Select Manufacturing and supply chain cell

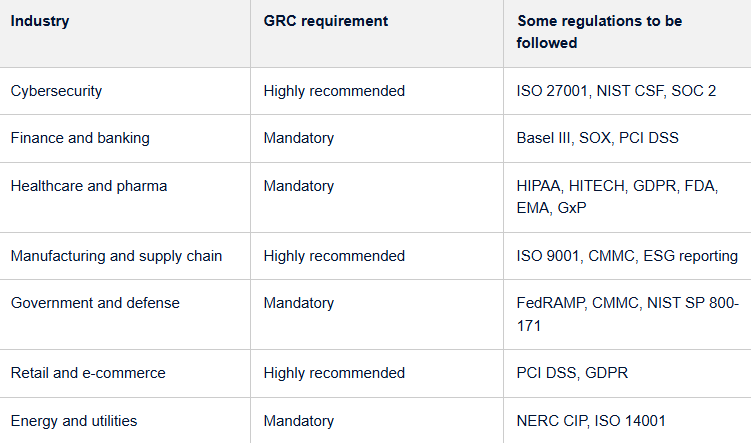pos(116,256)
